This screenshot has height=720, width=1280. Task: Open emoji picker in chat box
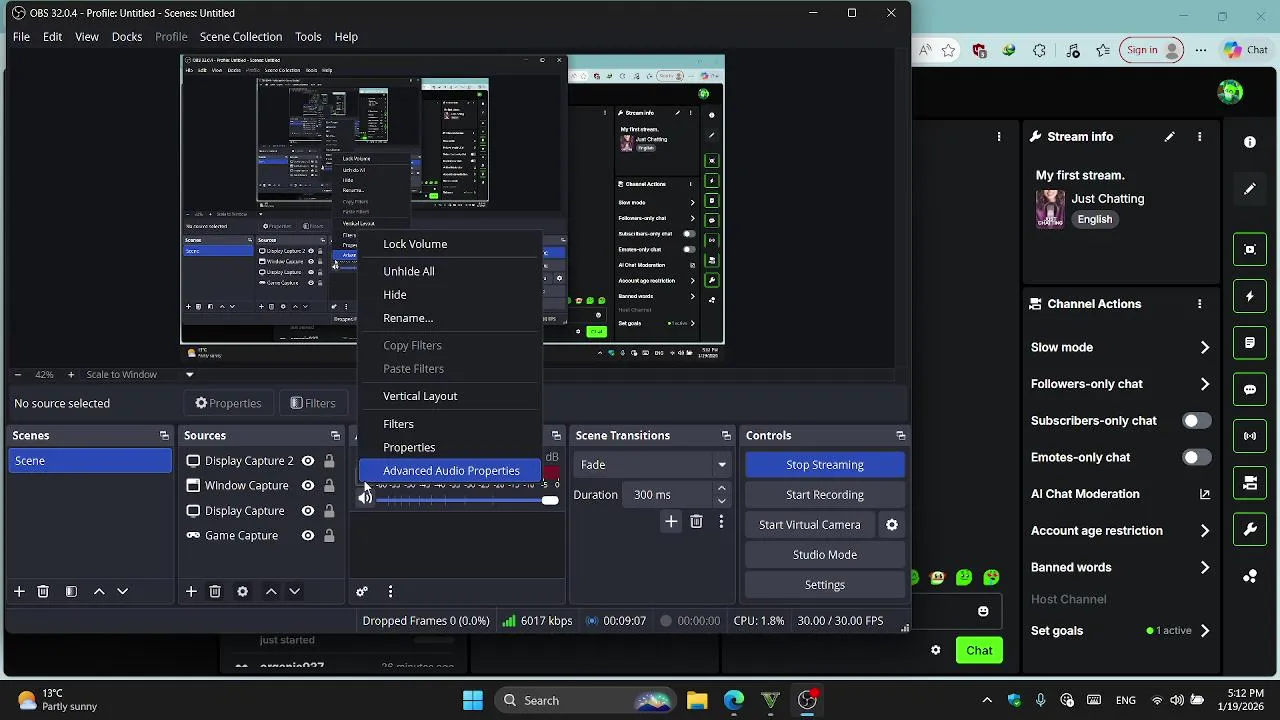983,611
